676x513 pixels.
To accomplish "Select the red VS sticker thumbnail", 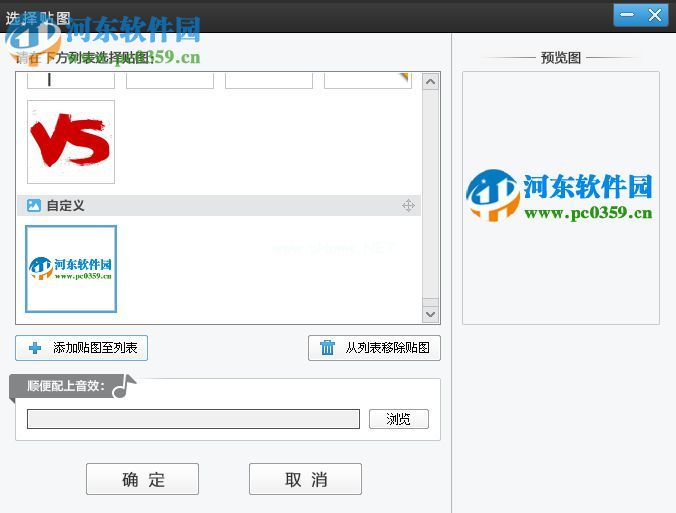I will tap(70, 142).
